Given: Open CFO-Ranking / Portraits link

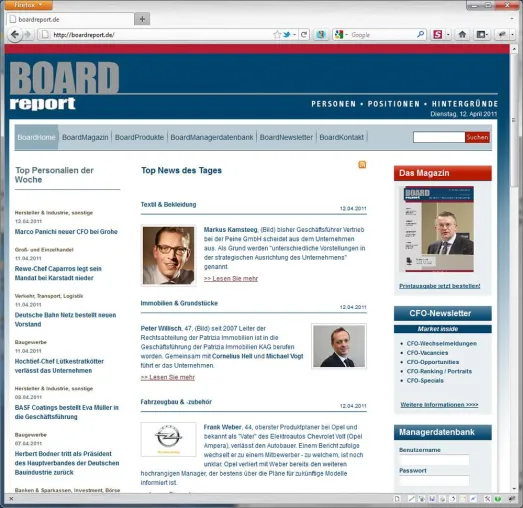Looking at the screenshot, I should [439, 371].
